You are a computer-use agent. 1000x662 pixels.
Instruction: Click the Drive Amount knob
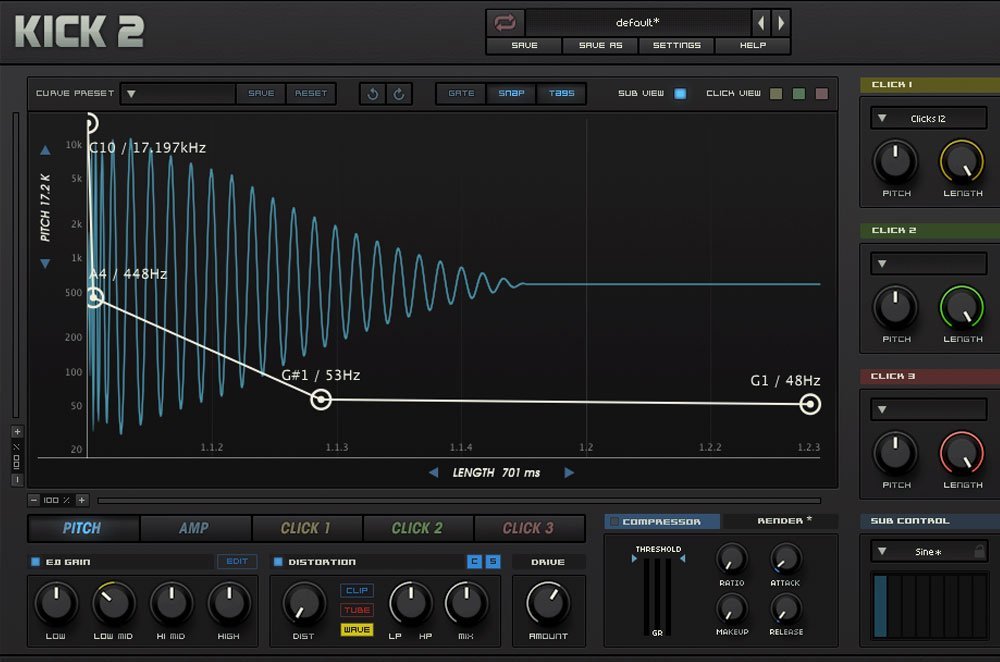tap(547, 603)
